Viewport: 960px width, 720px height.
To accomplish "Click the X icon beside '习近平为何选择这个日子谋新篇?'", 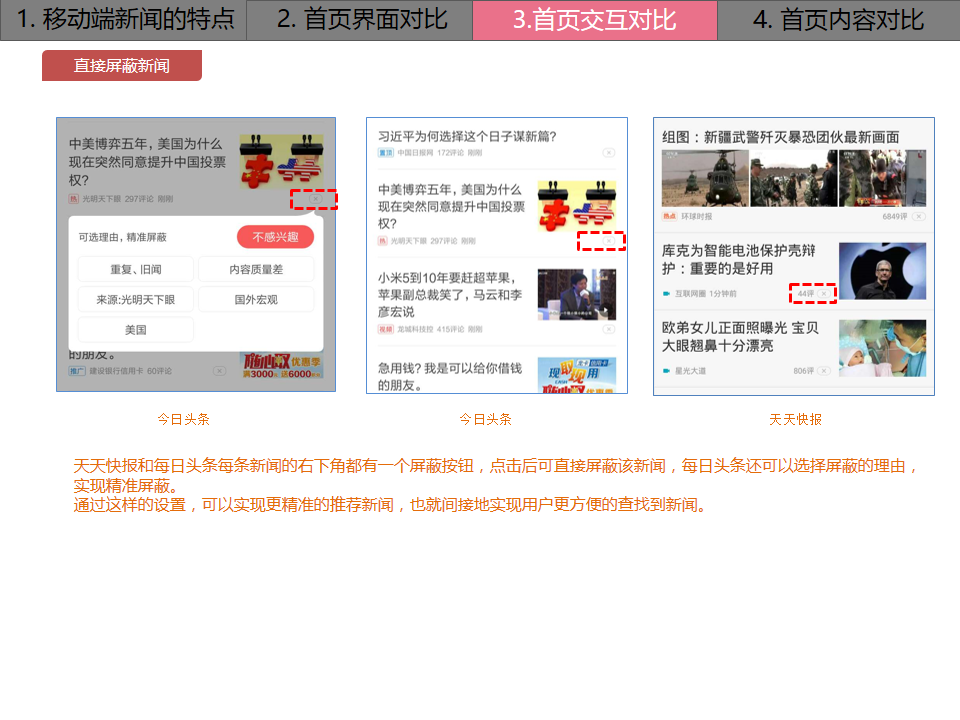I will (609, 152).
